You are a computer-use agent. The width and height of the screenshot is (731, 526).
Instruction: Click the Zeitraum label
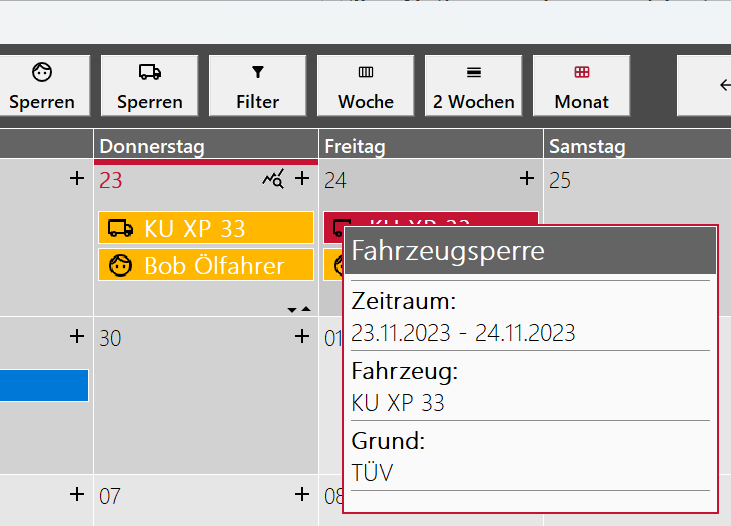(404, 301)
